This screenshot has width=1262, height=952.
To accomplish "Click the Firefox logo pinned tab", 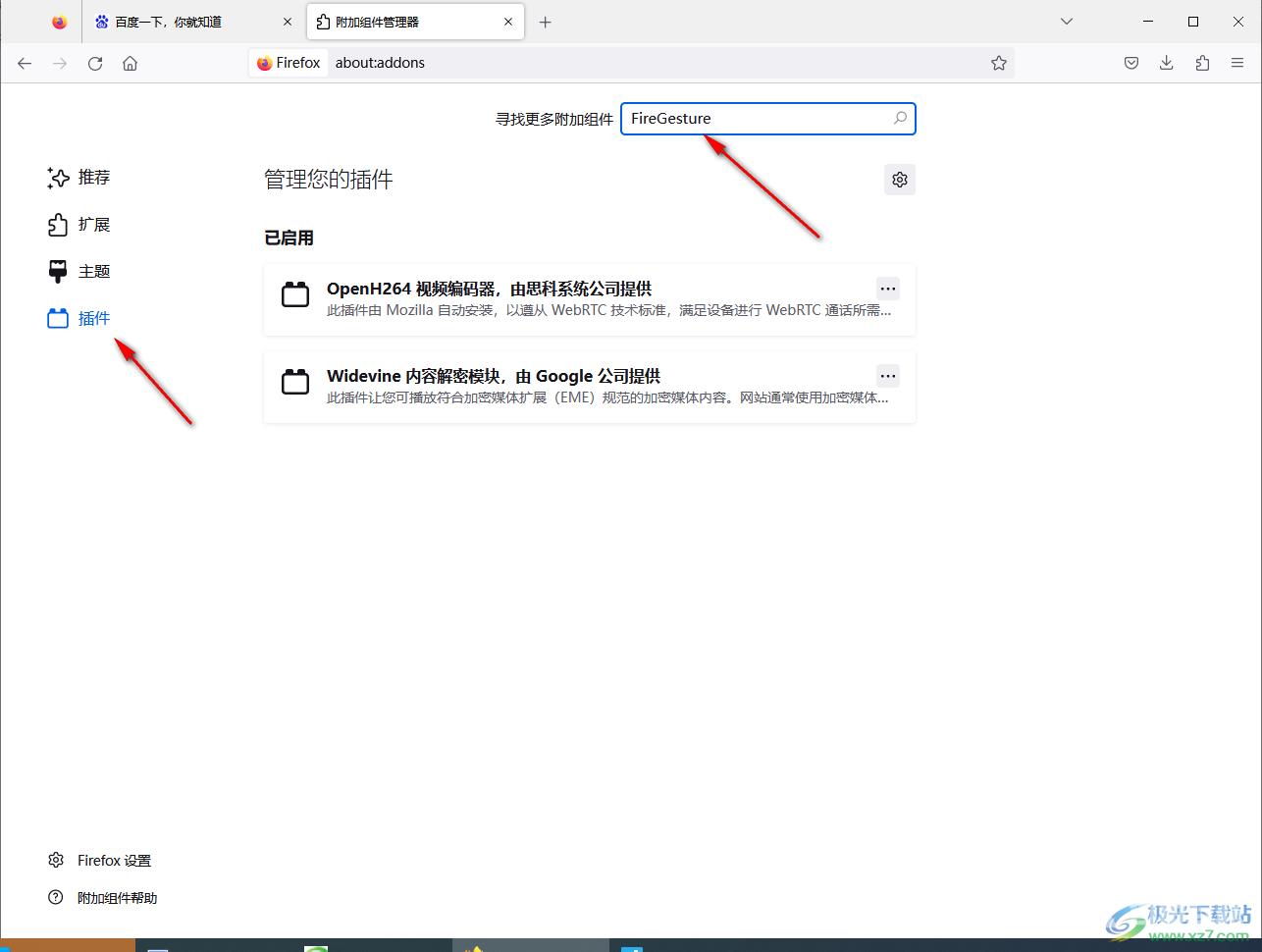I will pyautogui.click(x=60, y=22).
